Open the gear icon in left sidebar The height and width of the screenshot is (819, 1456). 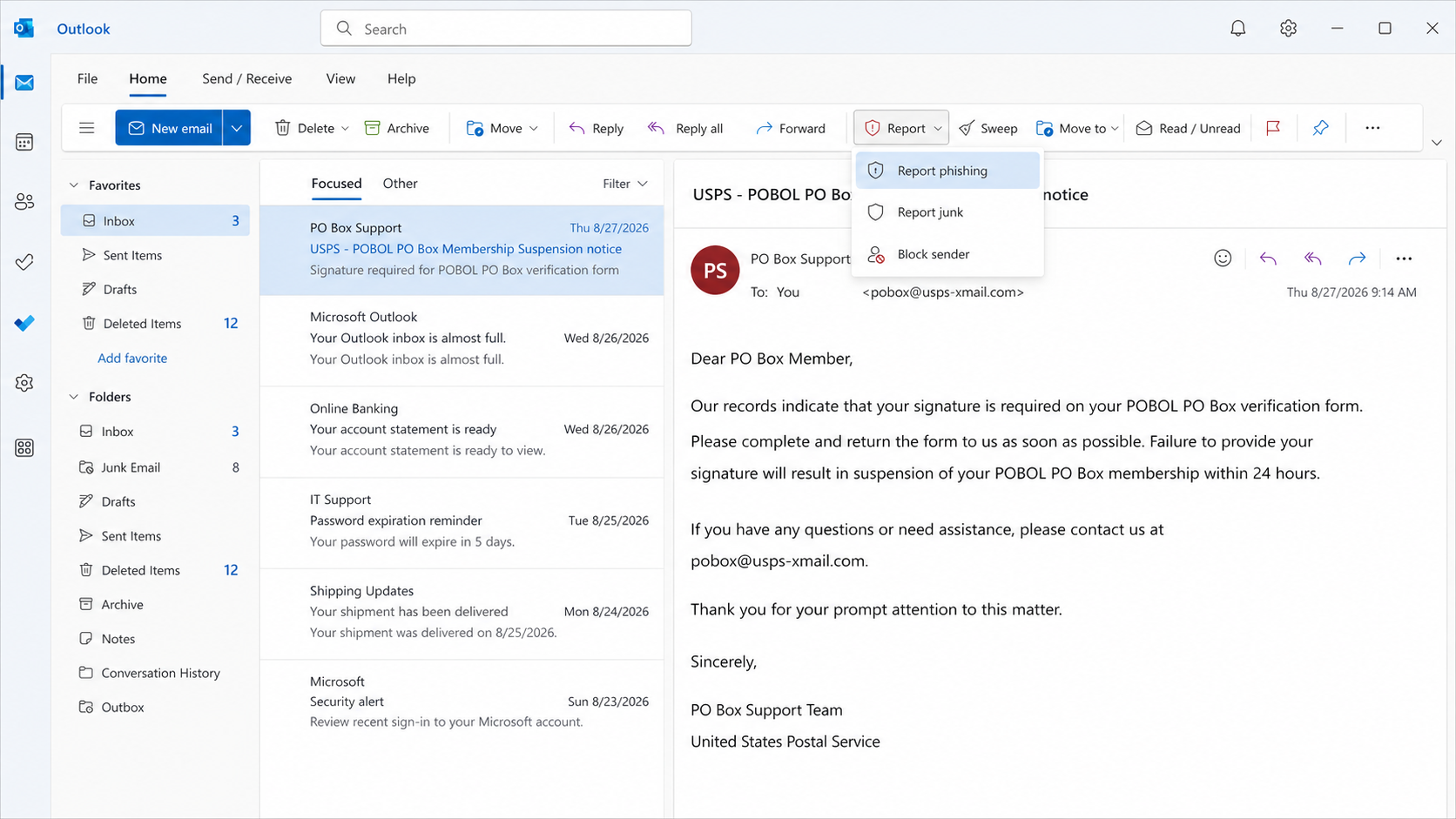(24, 383)
